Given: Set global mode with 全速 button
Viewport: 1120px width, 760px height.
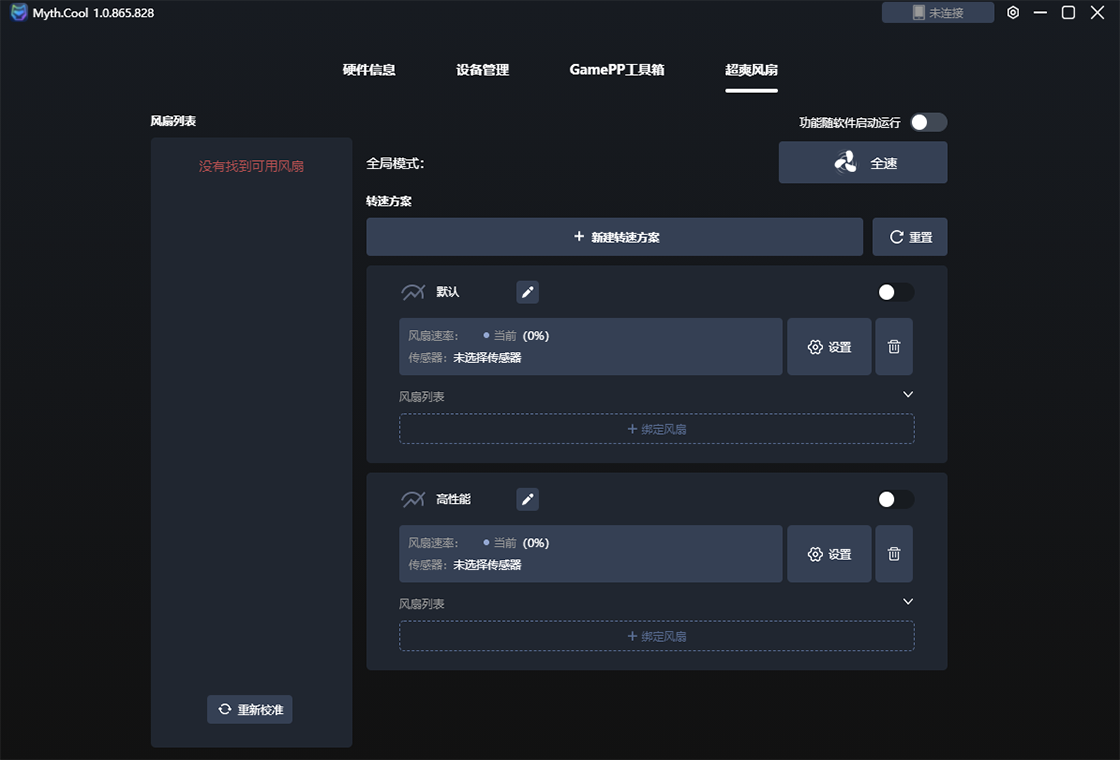Looking at the screenshot, I should pos(862,163).
